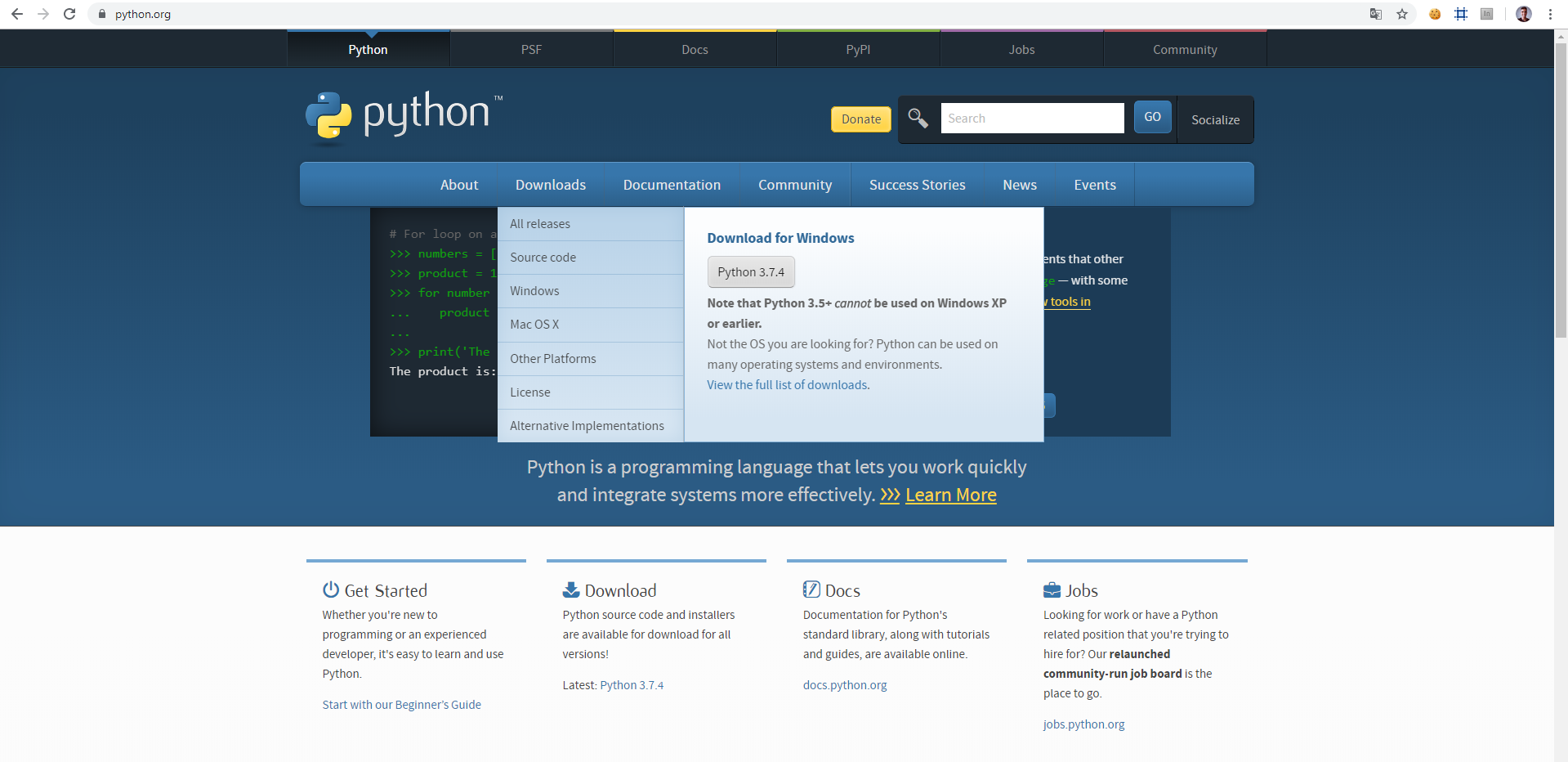Click into the Search text field
This screenshot has height=762, width=1568.
click(1032, 119)
